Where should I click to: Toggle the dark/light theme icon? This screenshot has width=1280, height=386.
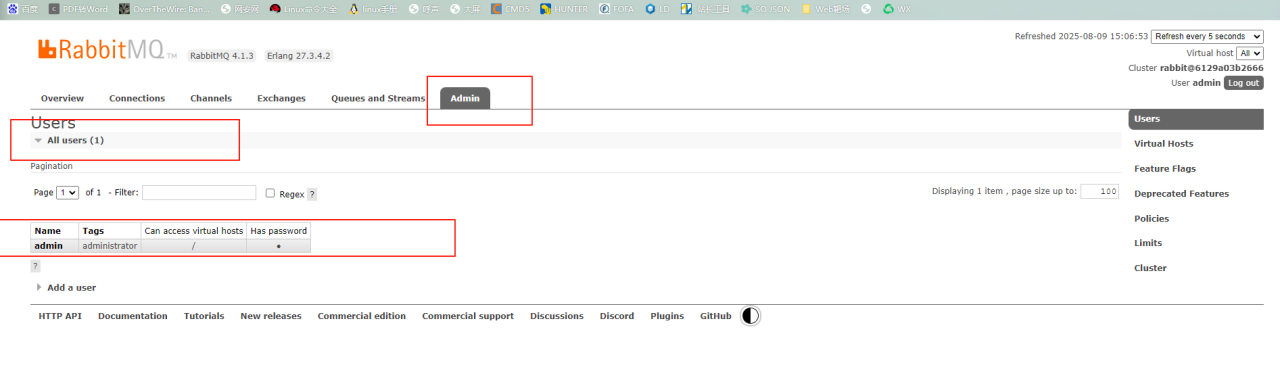(x=750, y=316)
